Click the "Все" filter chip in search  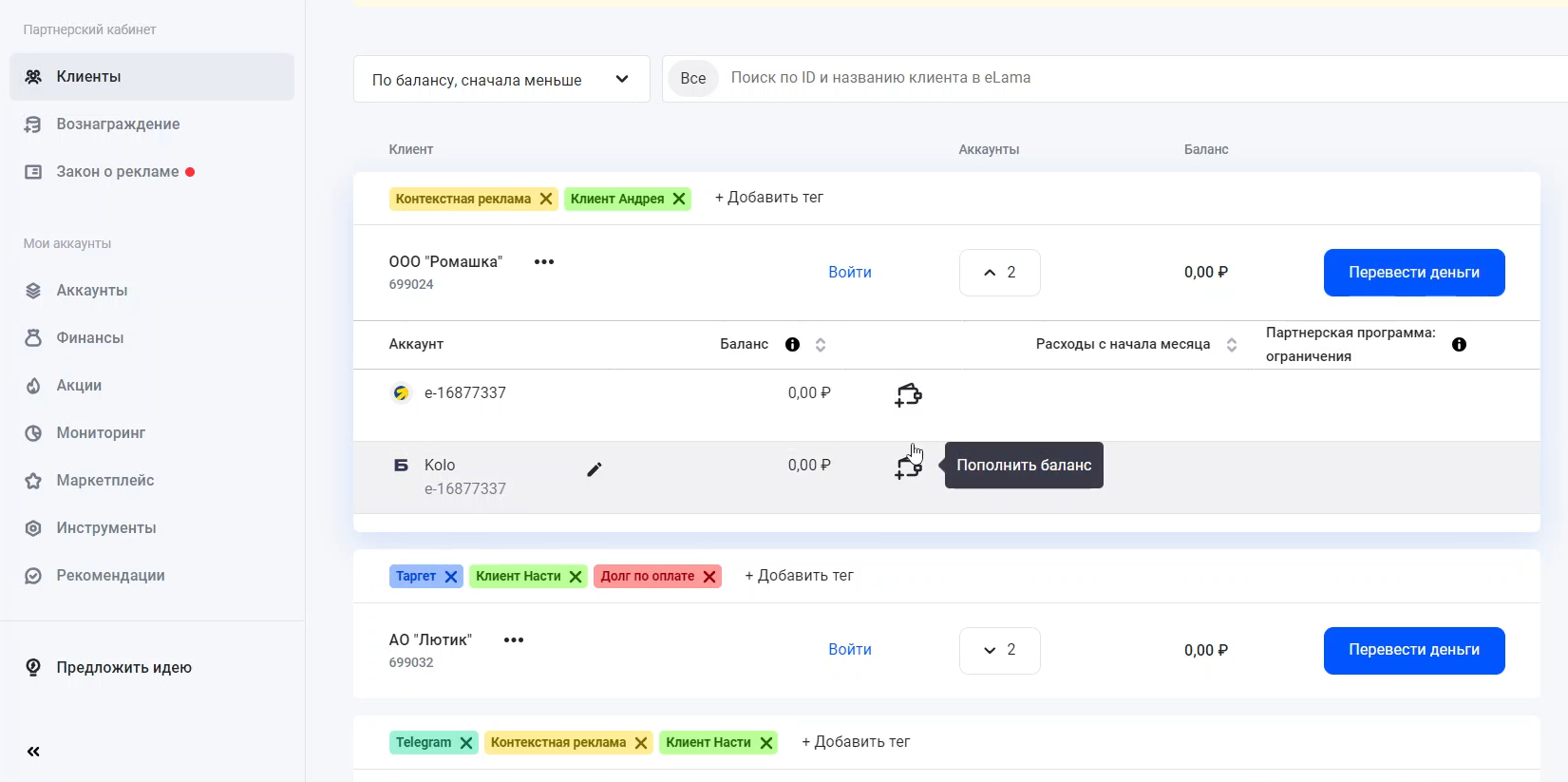coord(692,79)
